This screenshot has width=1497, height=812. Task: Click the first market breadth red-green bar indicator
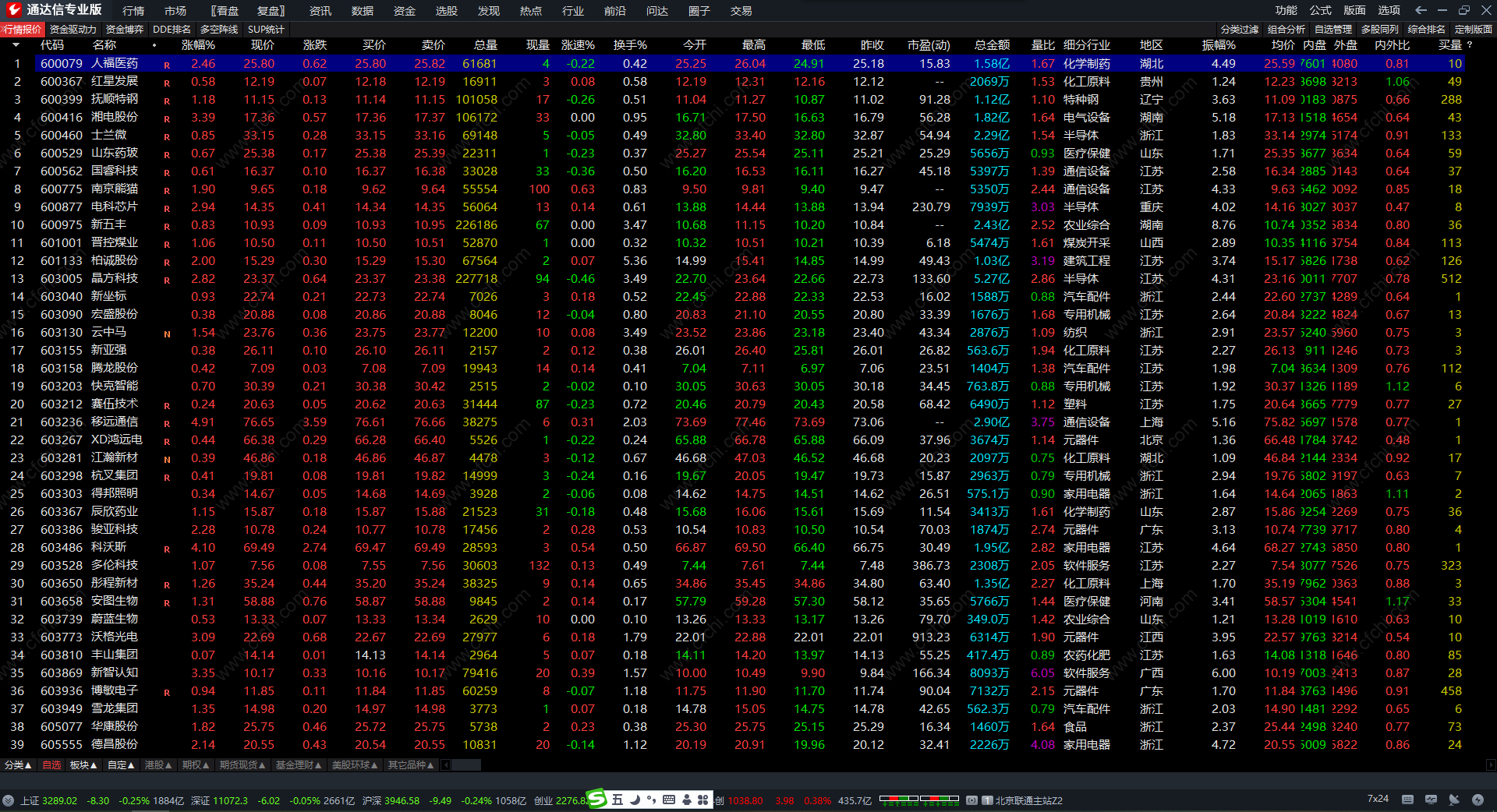coord(899,799)
